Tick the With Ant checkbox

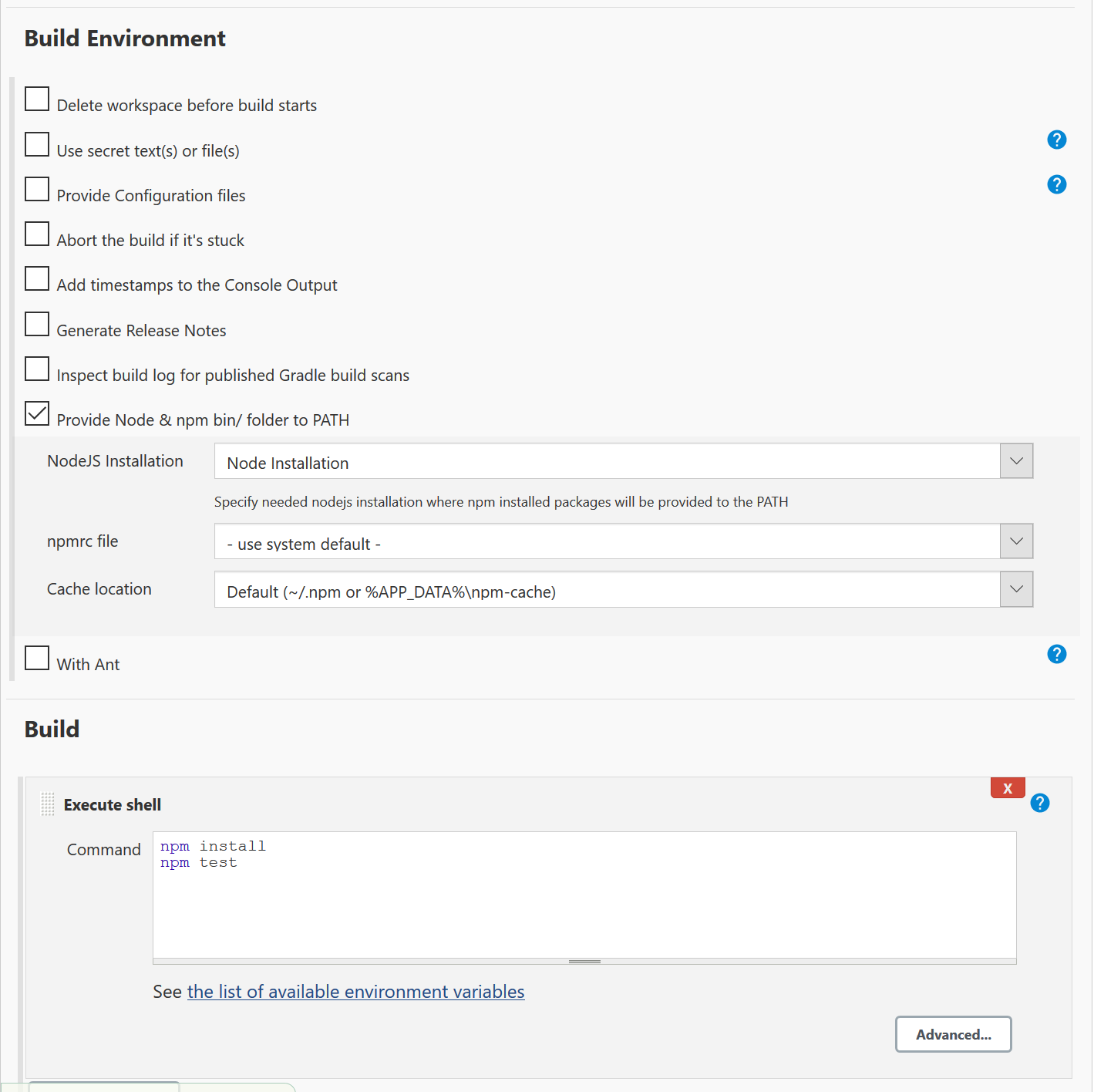click(37, 658)
